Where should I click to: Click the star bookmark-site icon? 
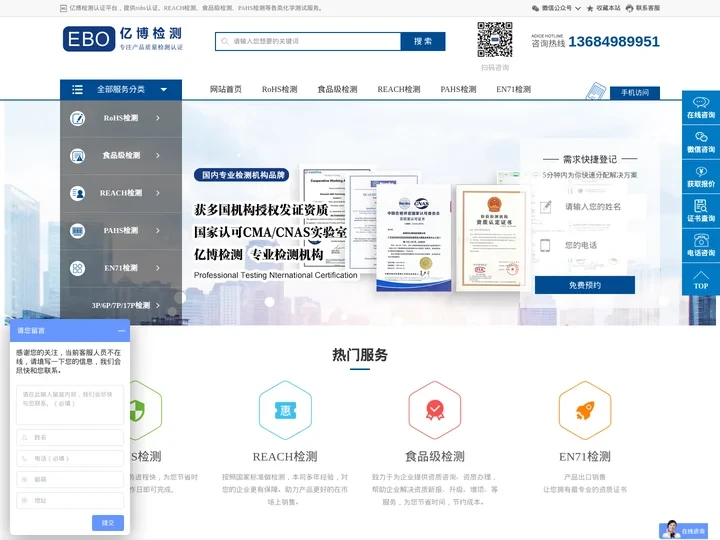point(590,8)
